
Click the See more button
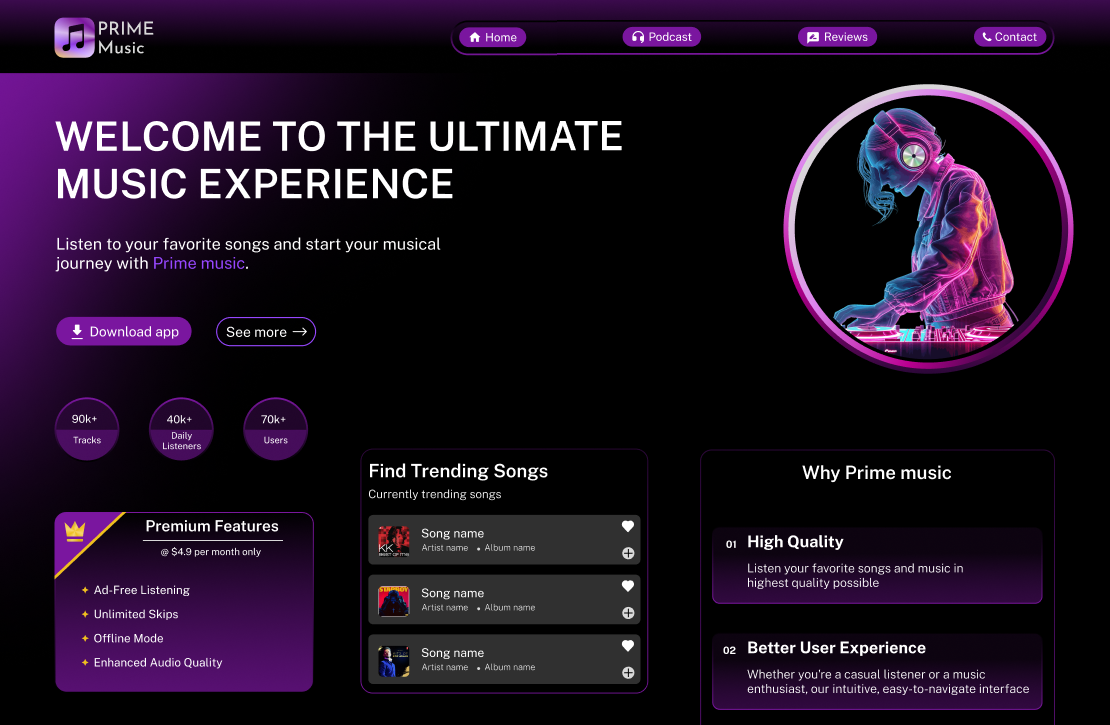(x=265, y=331)
